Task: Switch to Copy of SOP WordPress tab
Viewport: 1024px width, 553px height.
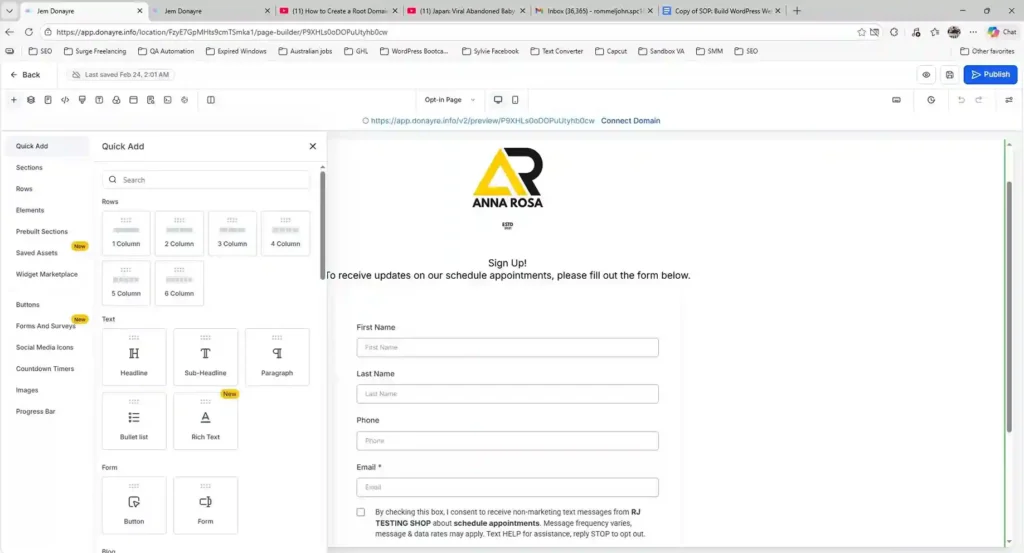Action: [721, 11]
